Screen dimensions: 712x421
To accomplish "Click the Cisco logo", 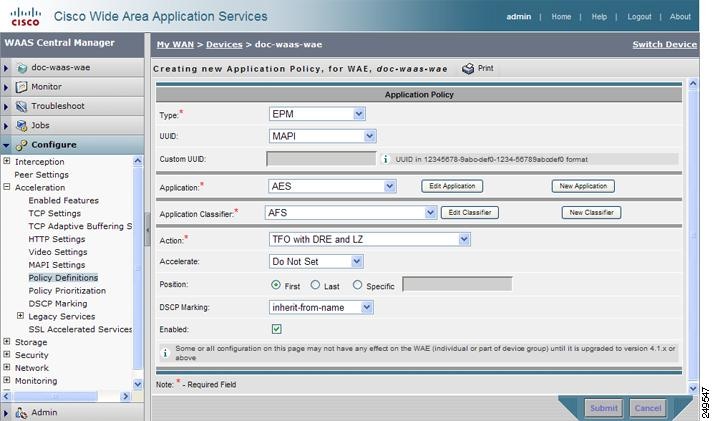I will tap(25, 16).
